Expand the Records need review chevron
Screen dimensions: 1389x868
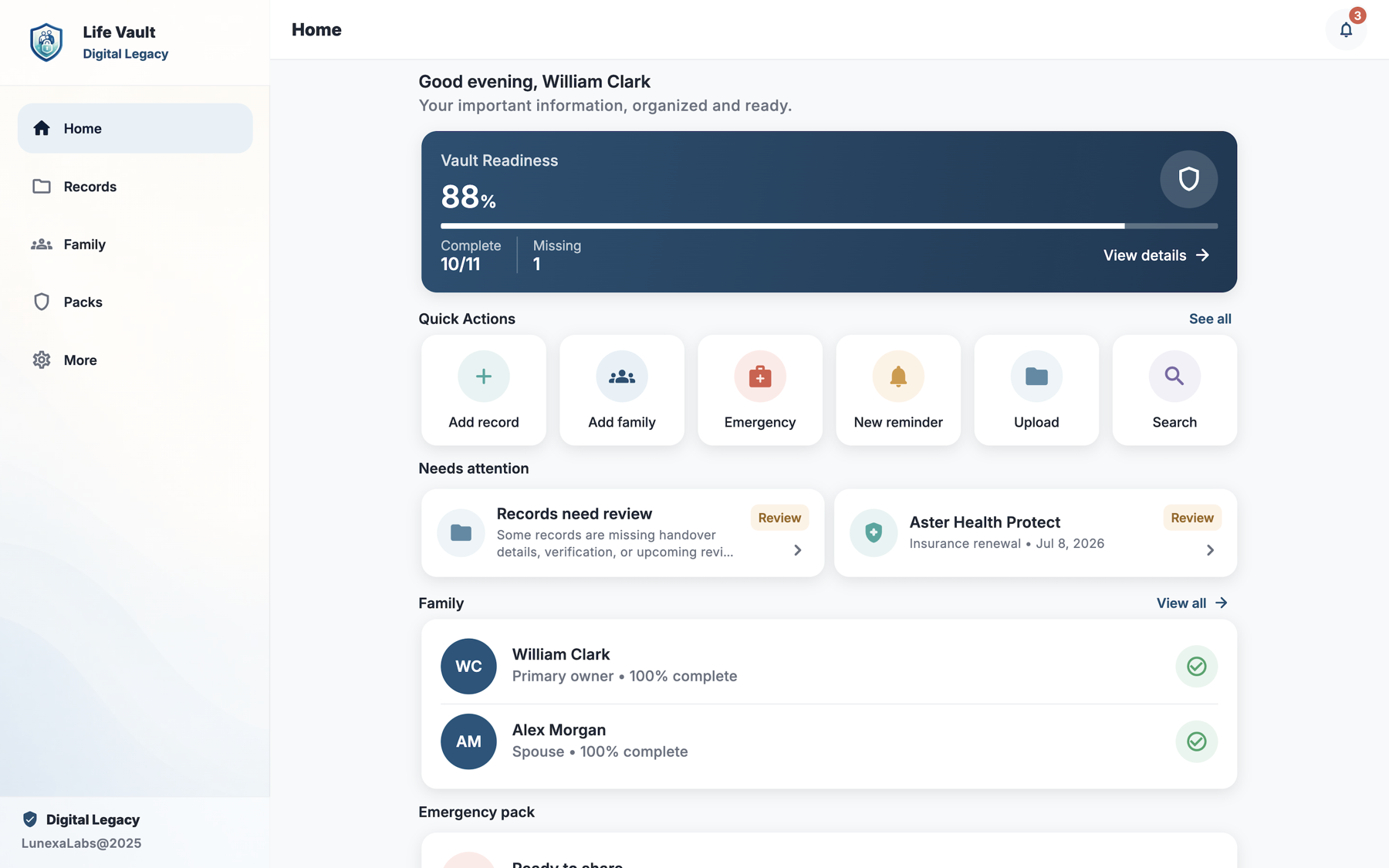[x=798, y=550]
